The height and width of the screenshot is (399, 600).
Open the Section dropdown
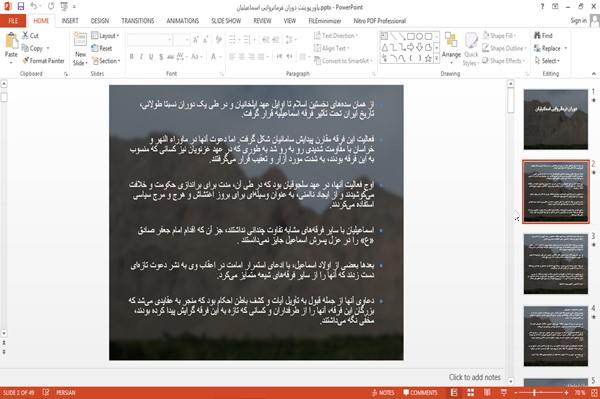106,61
